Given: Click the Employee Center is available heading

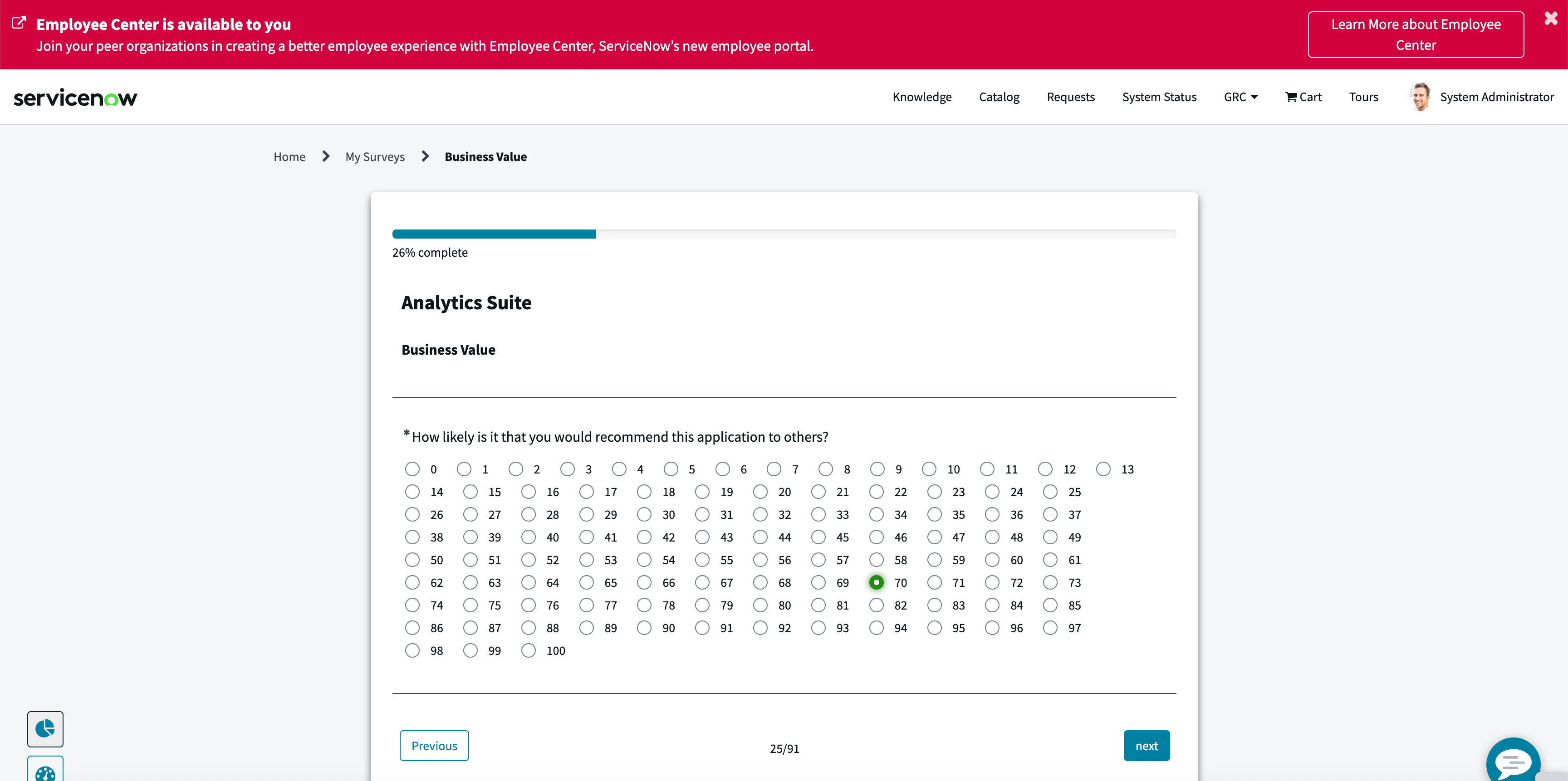Looking at the screenshot, I should point(163,24).
